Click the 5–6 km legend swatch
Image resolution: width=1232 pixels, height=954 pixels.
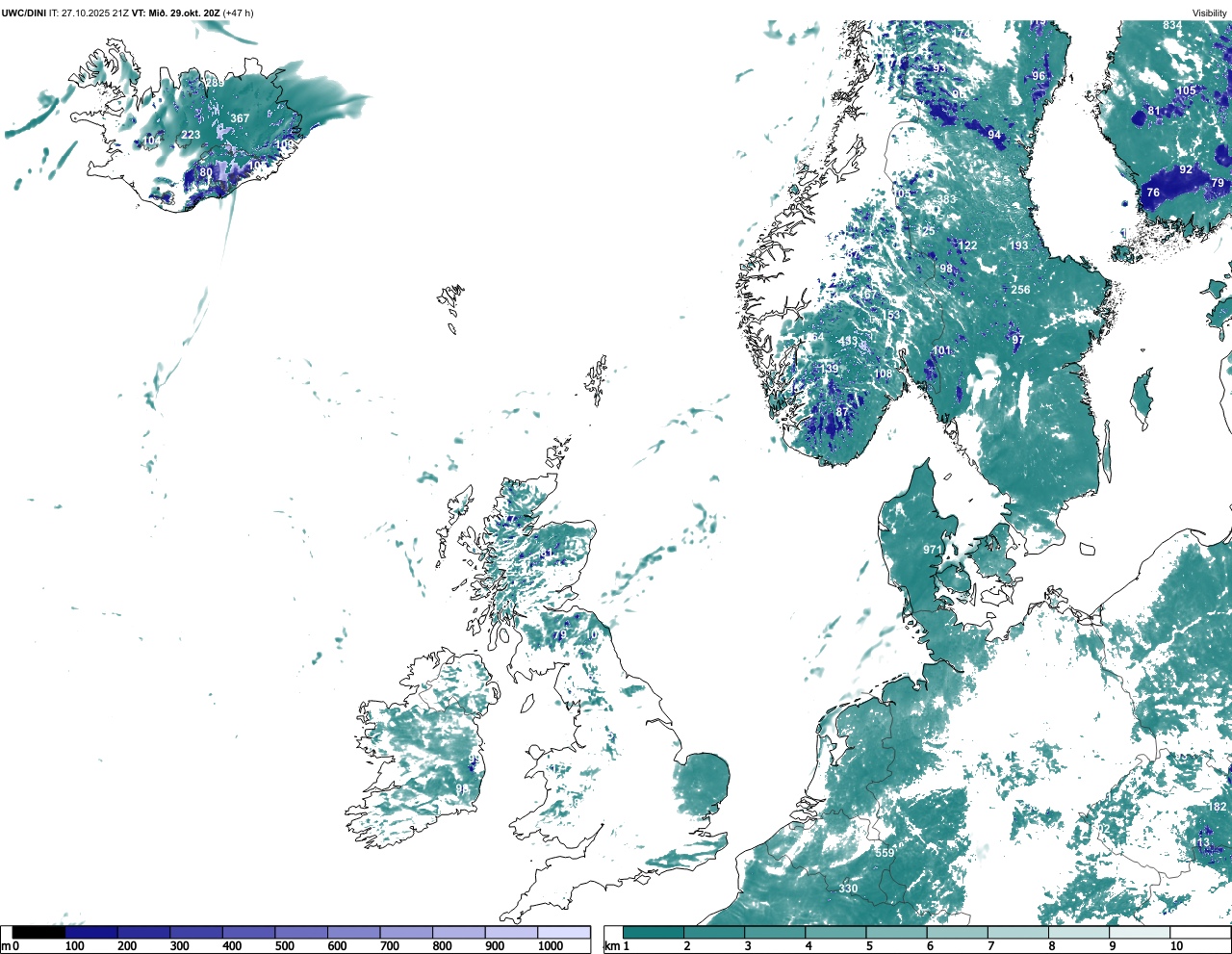897,932
